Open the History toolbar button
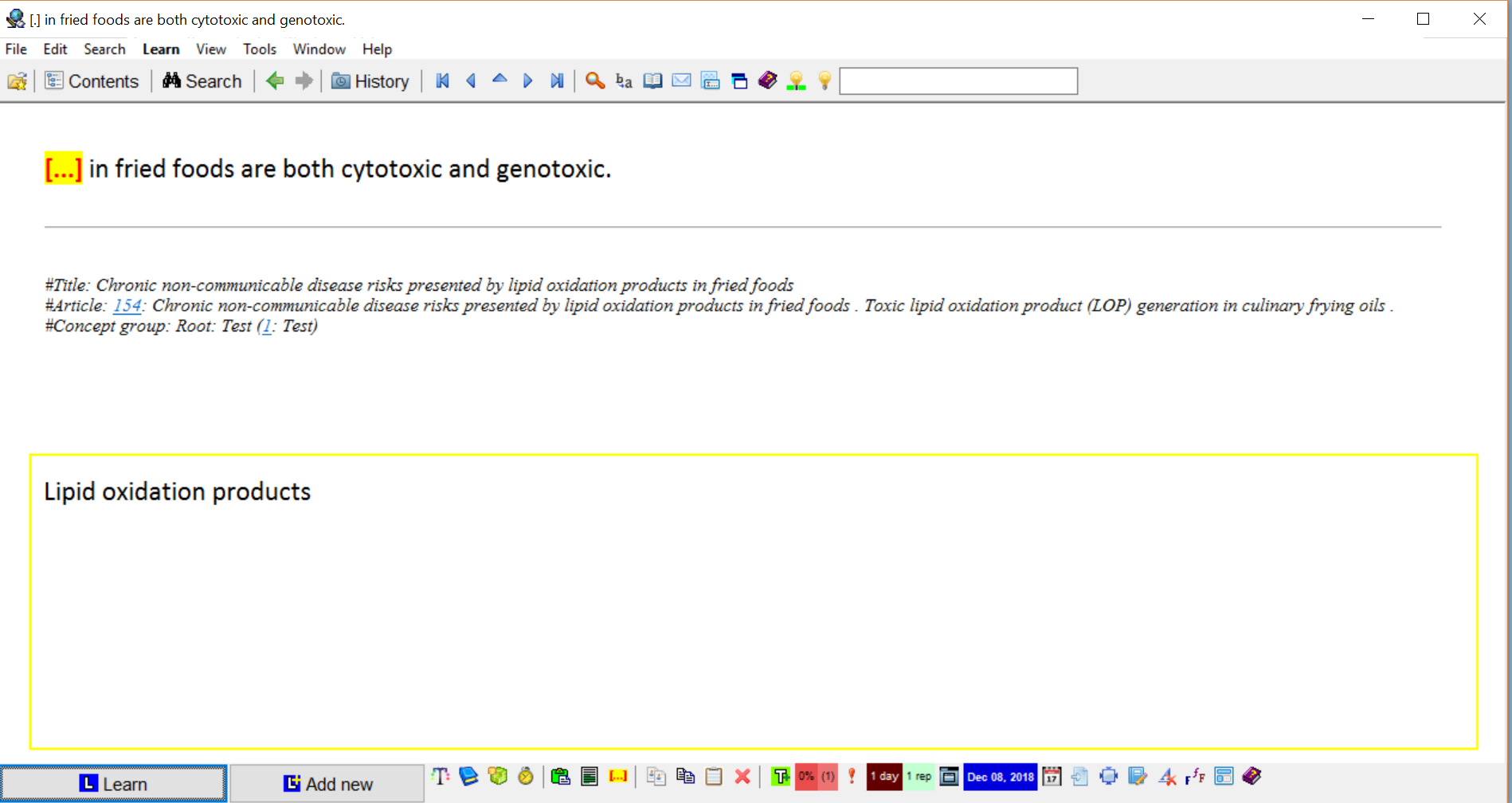The height and width of the screenshot is (803, 1512). (x=370, y=81)
